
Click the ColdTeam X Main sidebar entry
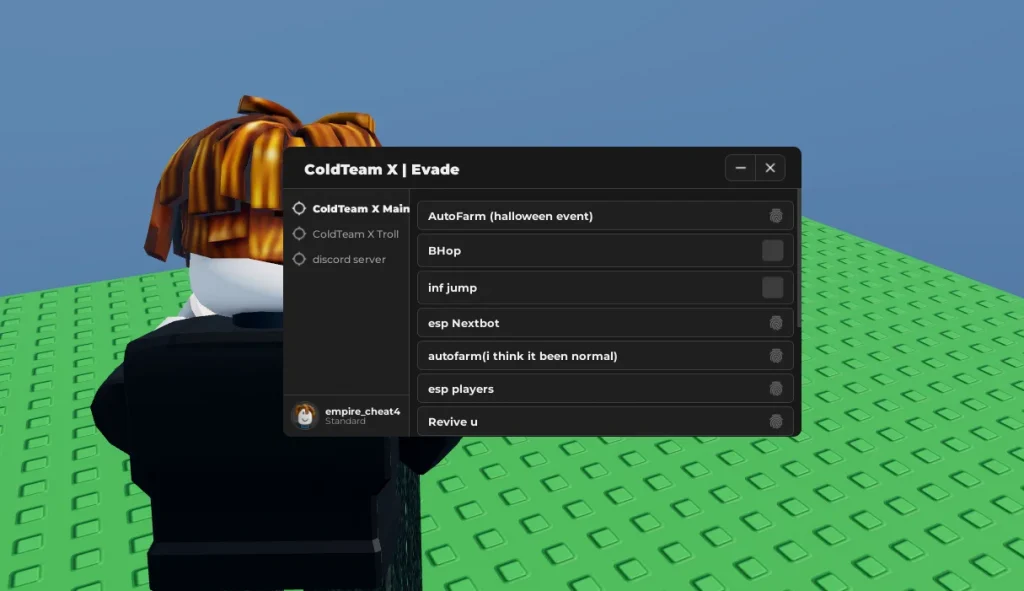coord(360,209)
